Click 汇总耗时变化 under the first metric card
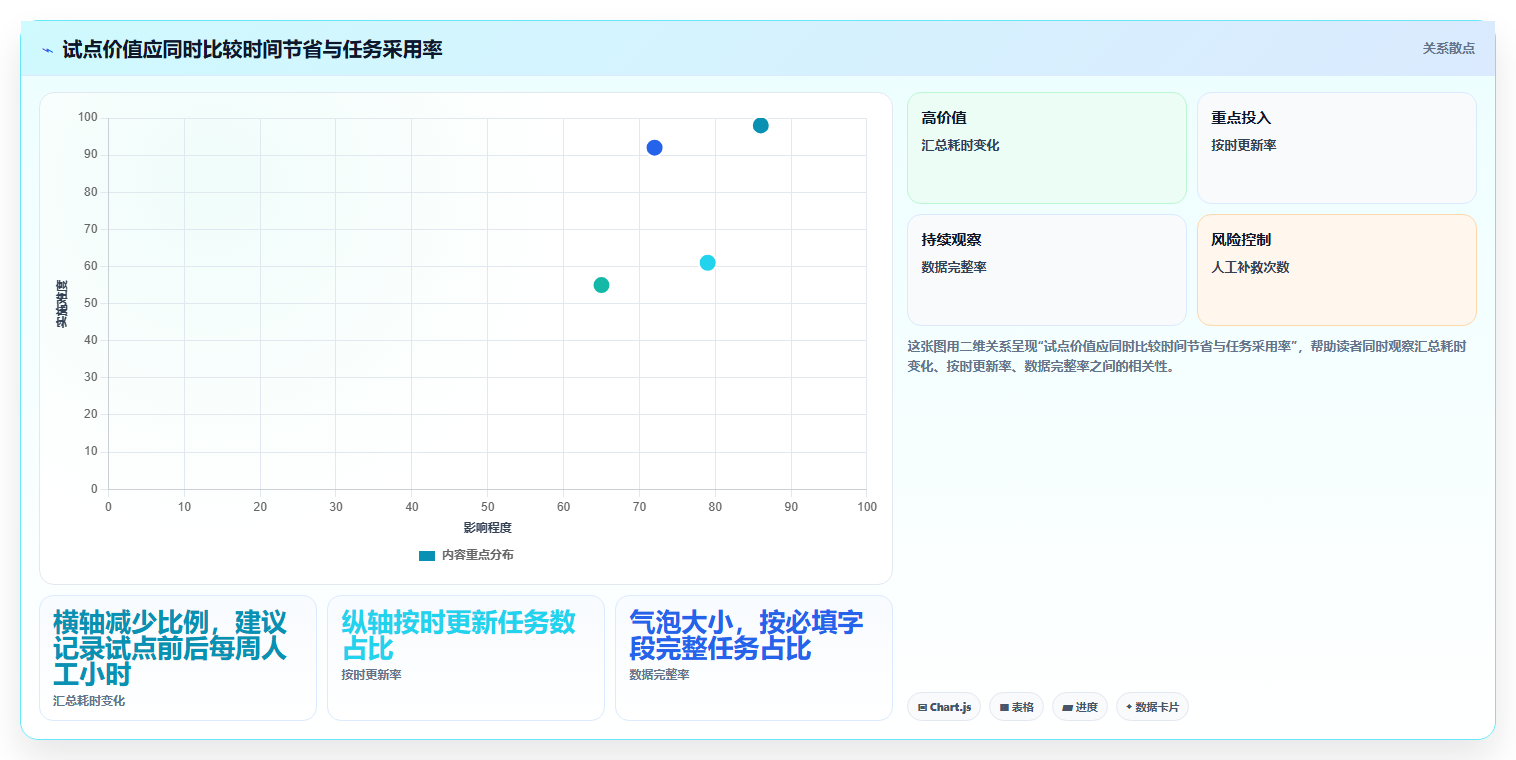Screen dimensions: 1516x760 89,701
